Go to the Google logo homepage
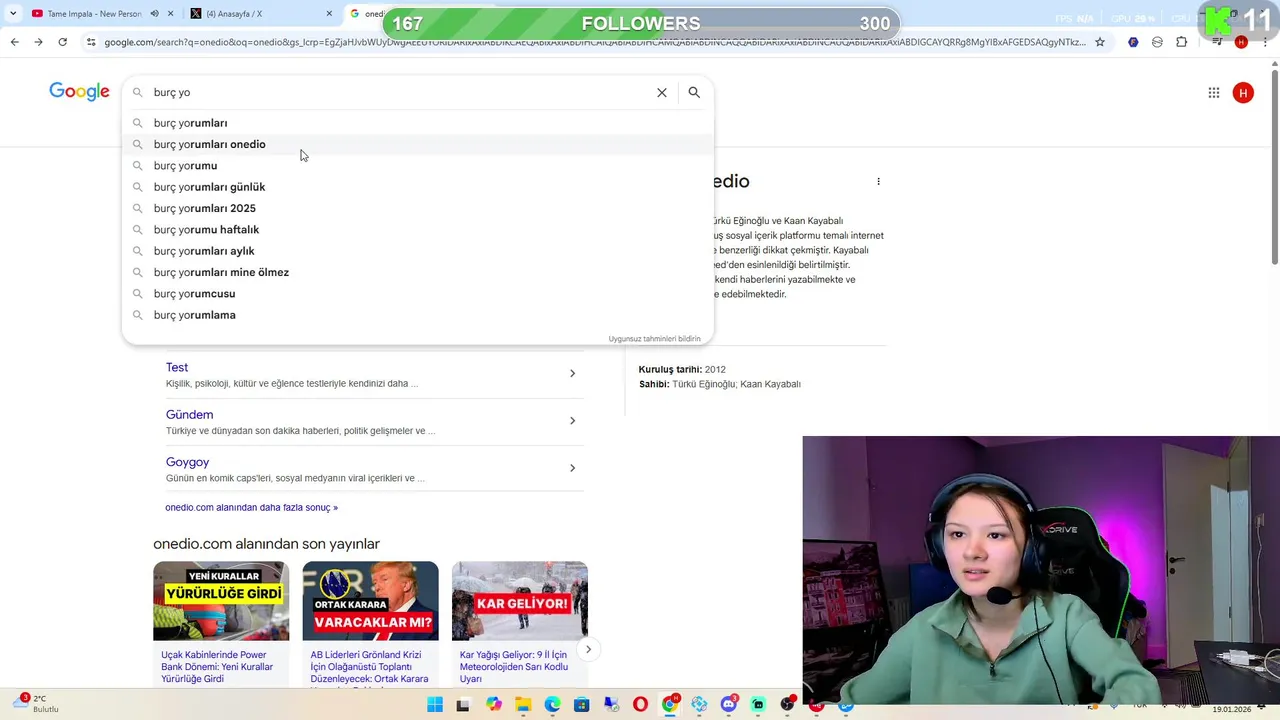Viewport: 1280px width, 720px height. click(79, 92)
